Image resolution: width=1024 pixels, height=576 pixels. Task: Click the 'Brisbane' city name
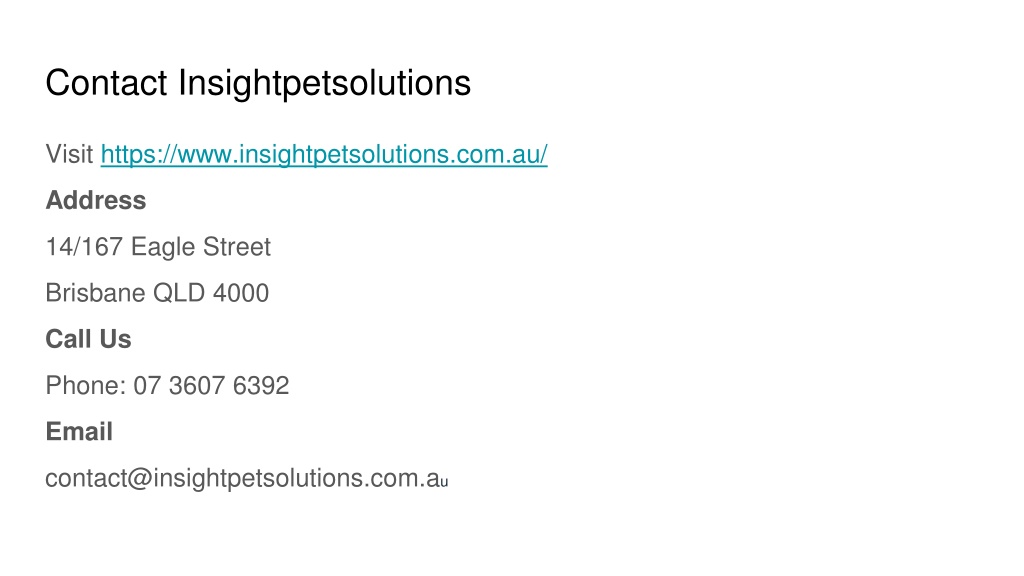point(95,293)
